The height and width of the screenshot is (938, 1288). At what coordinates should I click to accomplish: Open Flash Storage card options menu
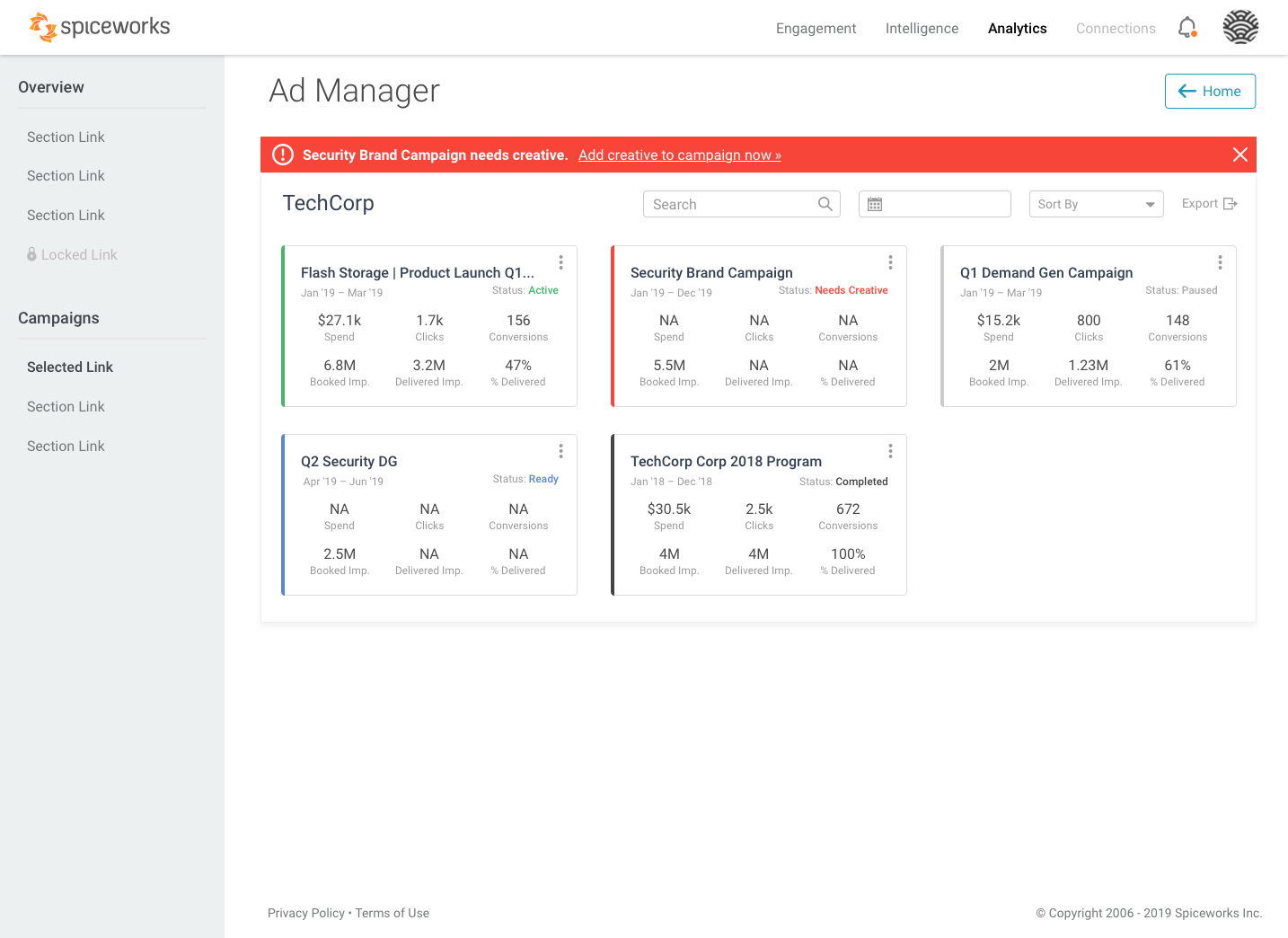(x=560, y=262)
